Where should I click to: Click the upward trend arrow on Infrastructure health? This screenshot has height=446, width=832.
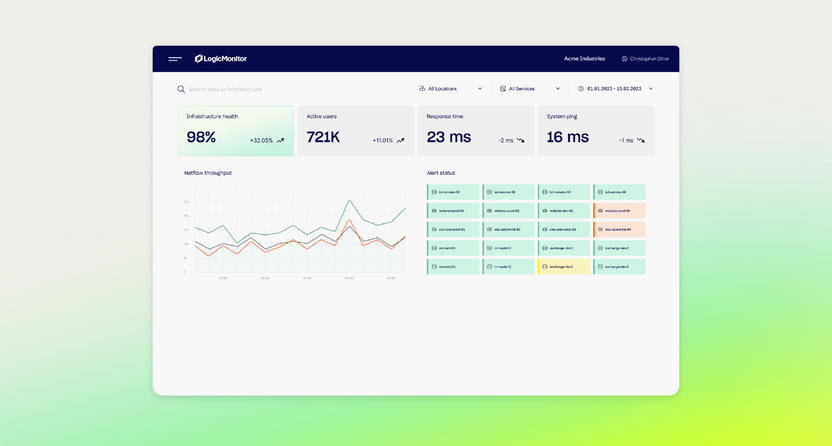pyautogui.click(x=281, y=141)
